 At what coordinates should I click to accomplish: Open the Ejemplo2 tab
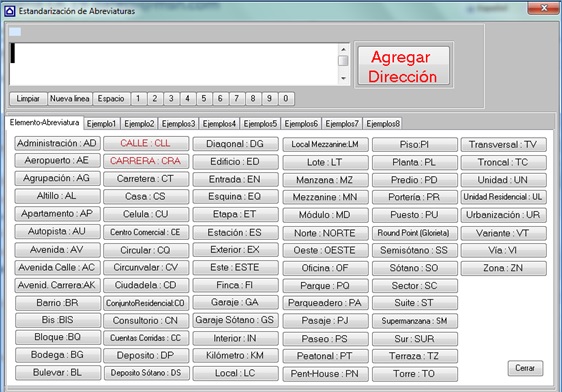tap(139, 124)
